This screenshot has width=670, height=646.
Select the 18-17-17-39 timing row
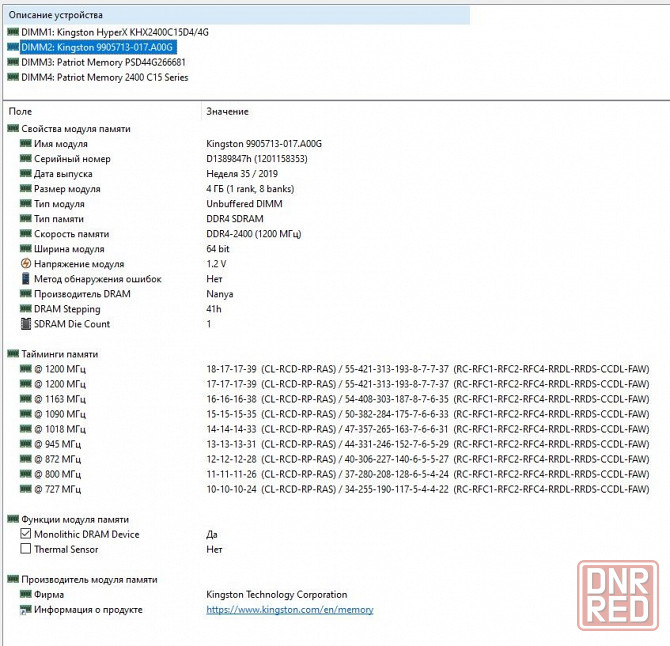click(x=335, y=369)
